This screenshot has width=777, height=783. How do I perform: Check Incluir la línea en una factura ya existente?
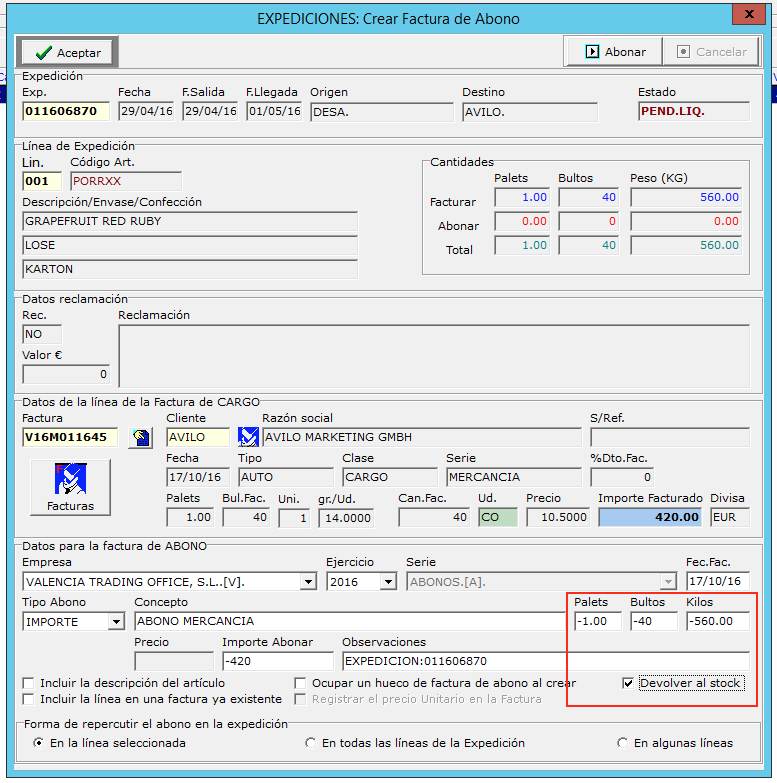[x=28, y=699]
